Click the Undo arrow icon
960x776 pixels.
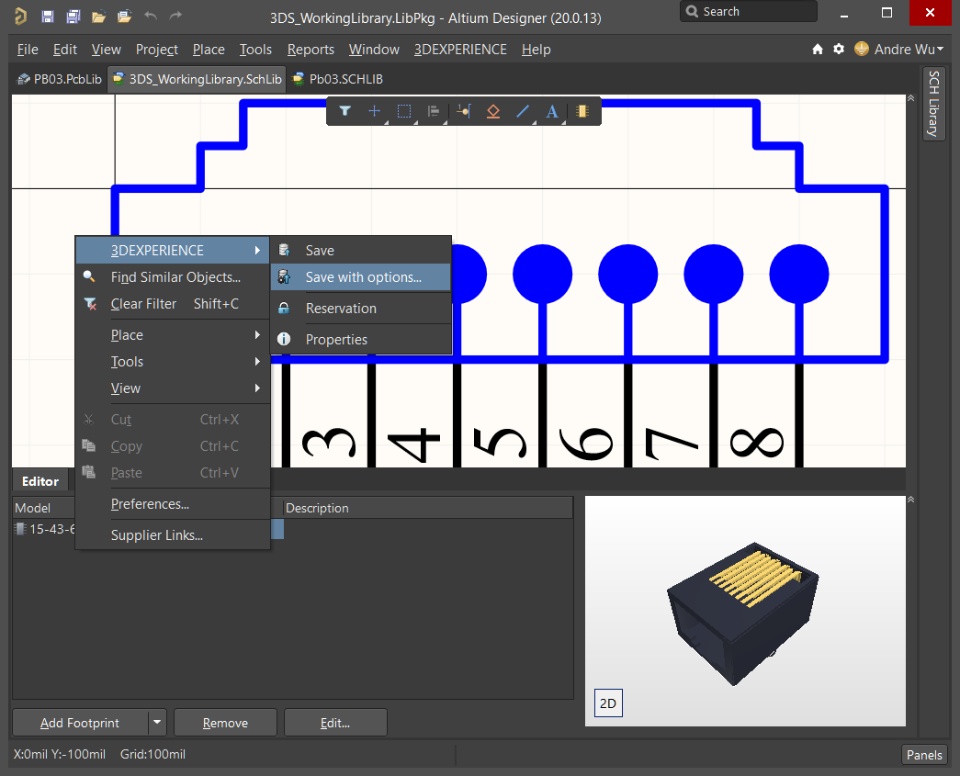click(150, 16)
